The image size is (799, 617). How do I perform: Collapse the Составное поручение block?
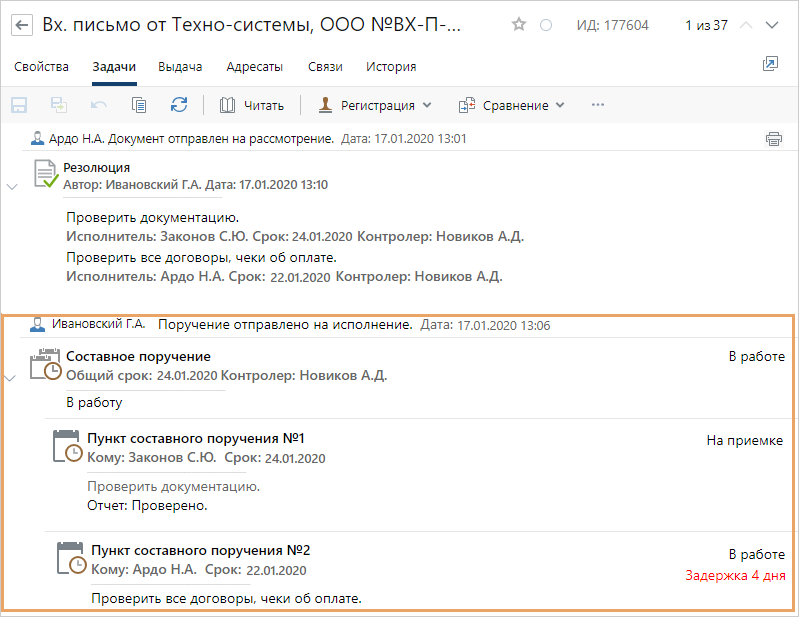click(x=11, y=378)
